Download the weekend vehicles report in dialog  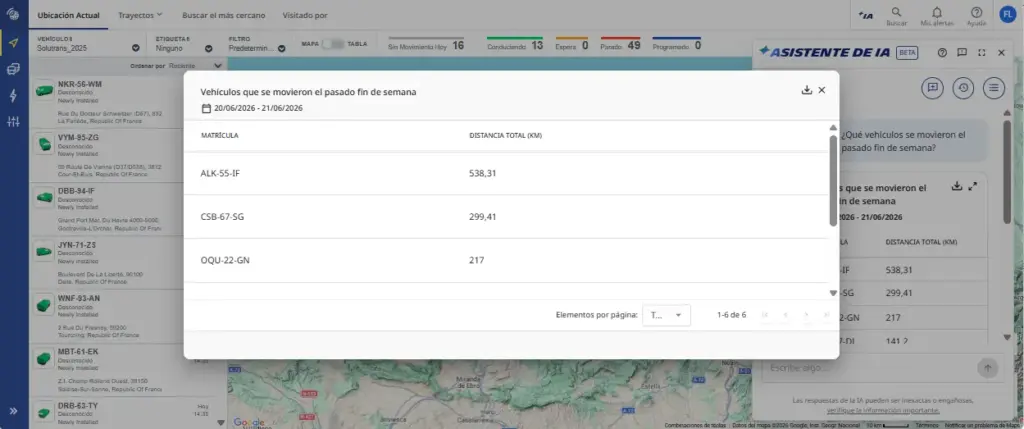point(807,90)
